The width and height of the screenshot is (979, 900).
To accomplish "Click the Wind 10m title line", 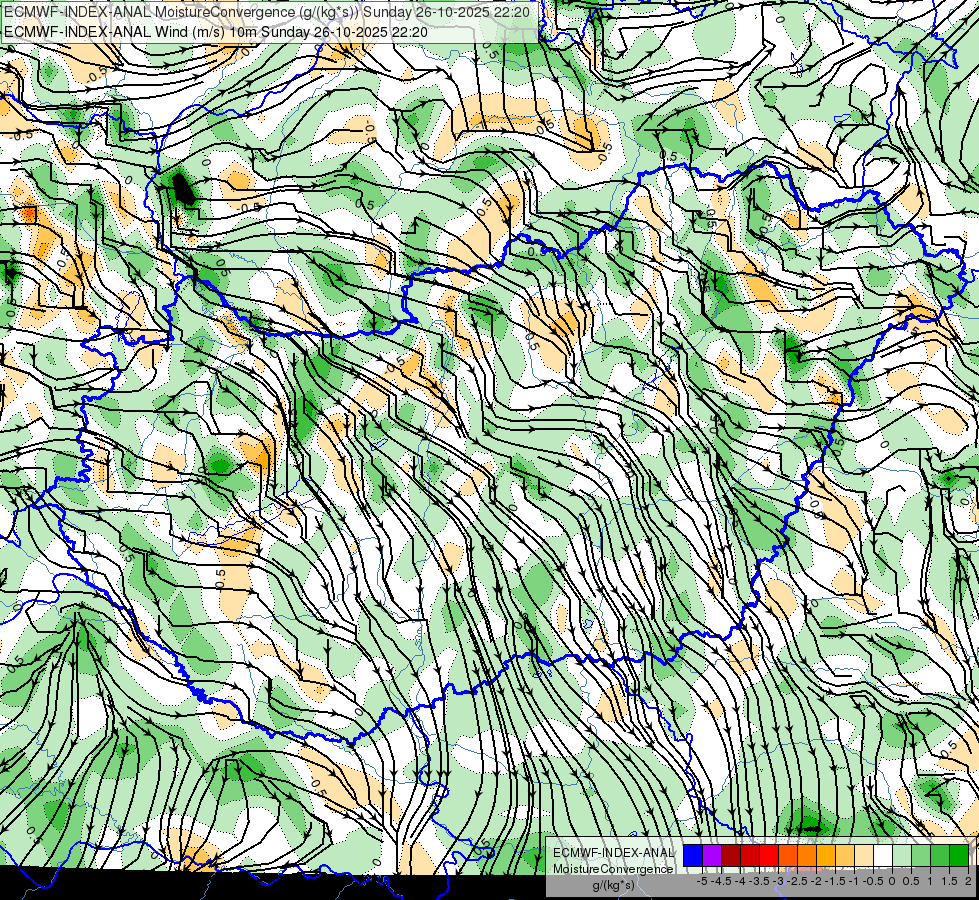I will tap(216, 31).
